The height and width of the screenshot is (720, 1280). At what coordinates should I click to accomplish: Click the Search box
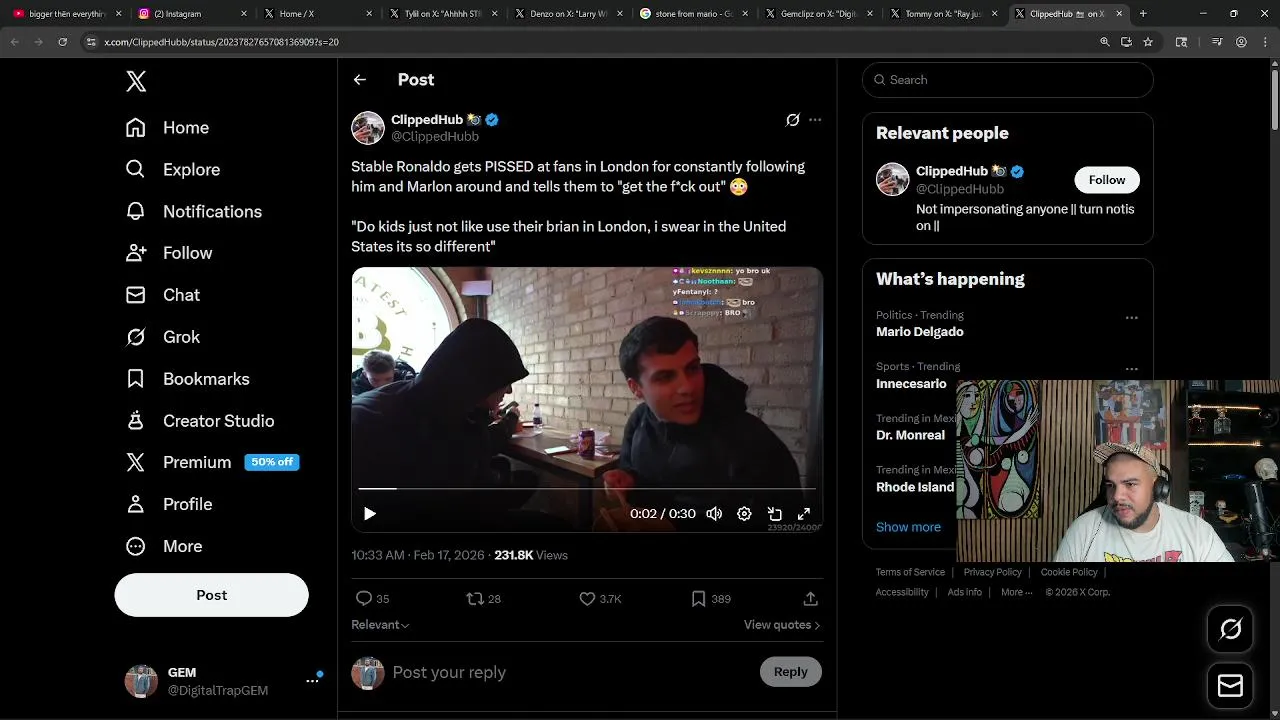pos(1008,80)
